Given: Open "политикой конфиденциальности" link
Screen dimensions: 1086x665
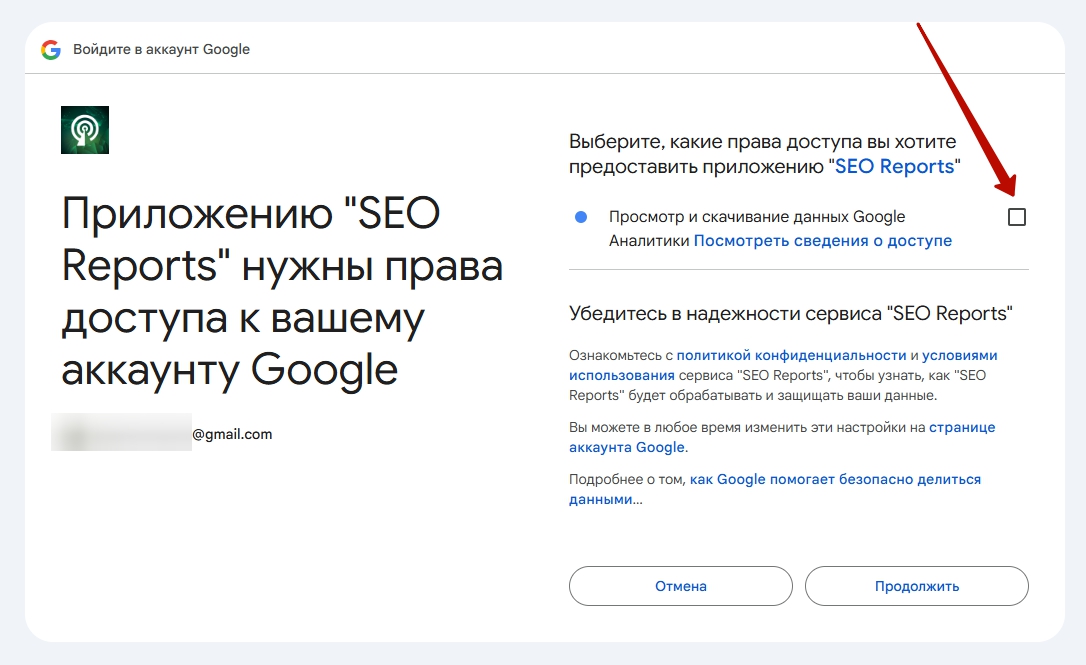Looking at the screenshot, I should pos(791,355).
